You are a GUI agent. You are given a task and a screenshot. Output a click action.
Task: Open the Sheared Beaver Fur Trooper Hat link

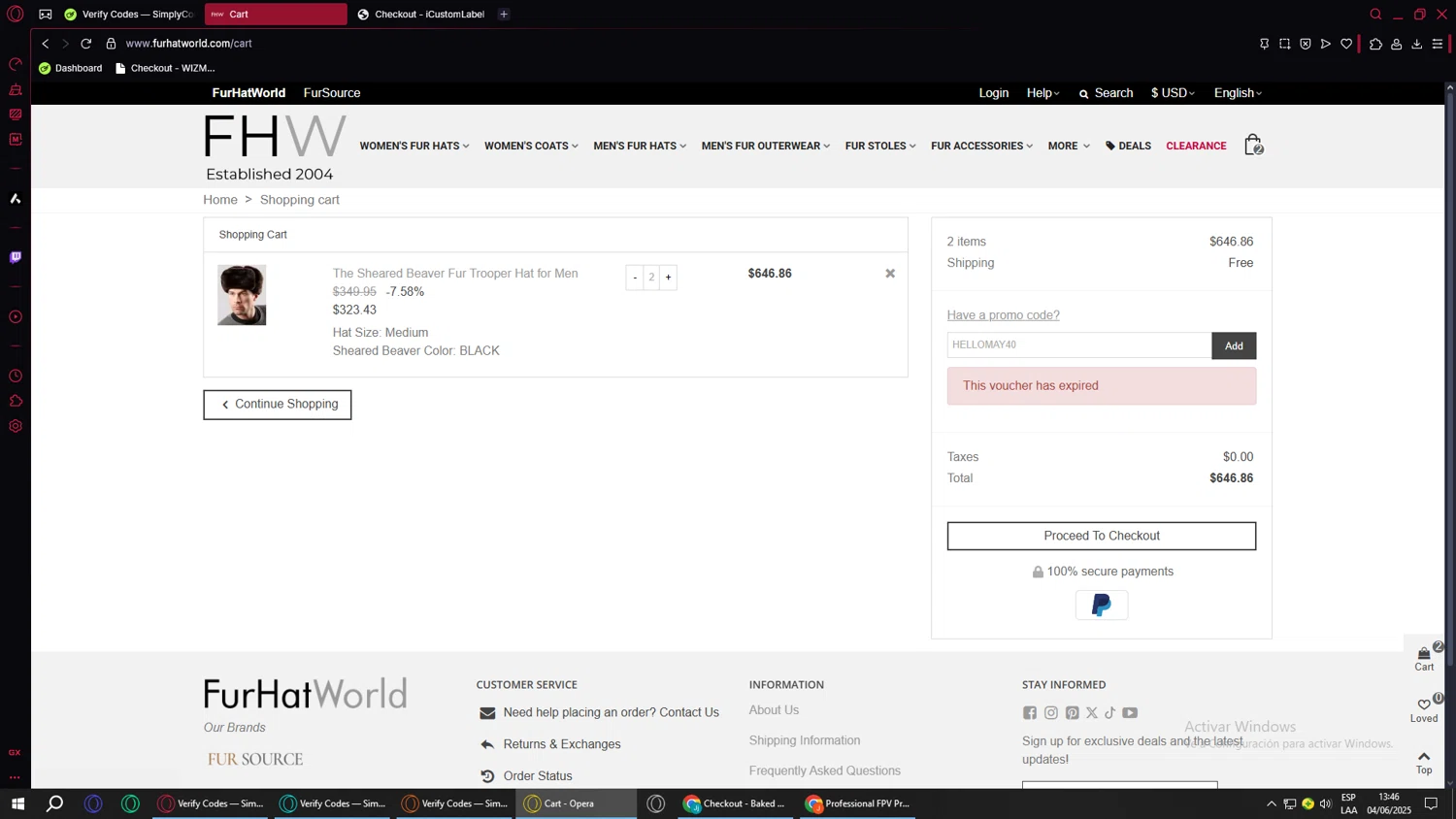pyautogui.click(x=455, y=274)
